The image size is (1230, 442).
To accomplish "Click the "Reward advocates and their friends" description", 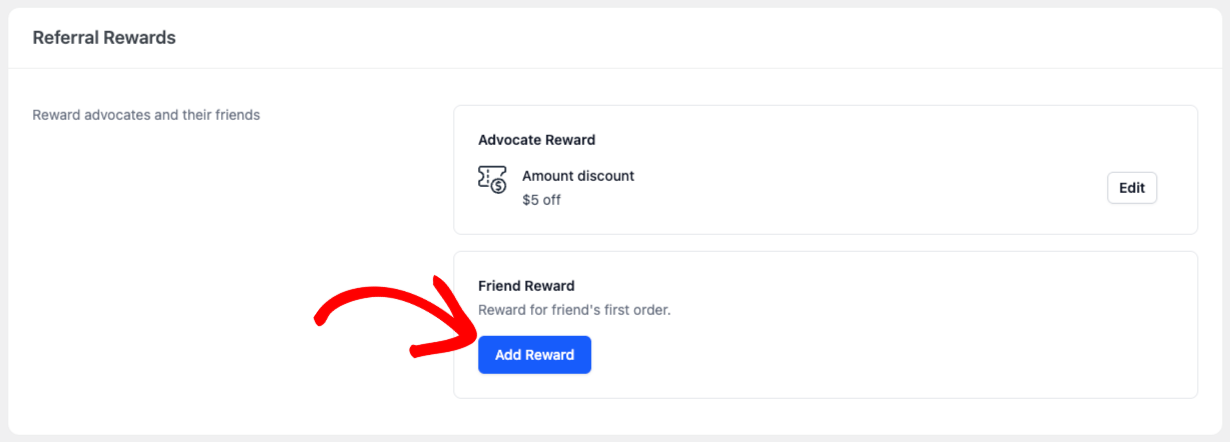I will click(146, 115).
